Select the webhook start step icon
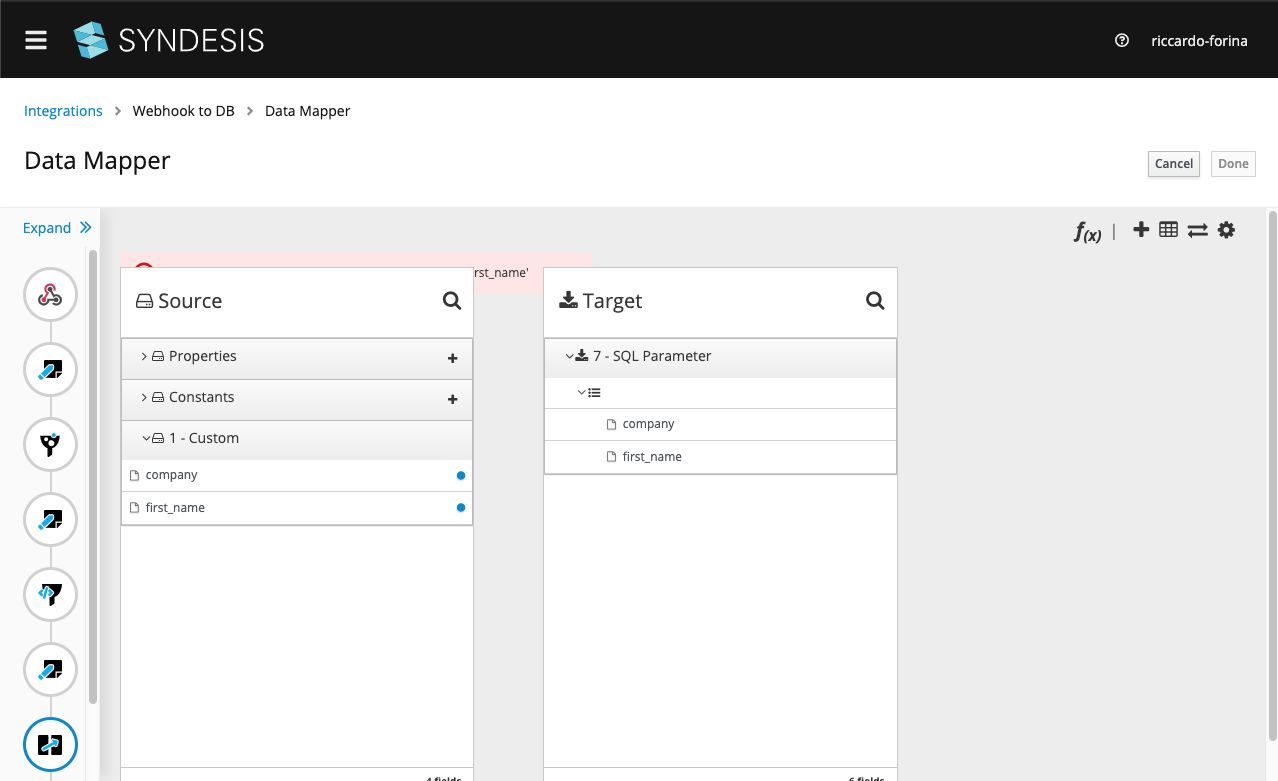Viewport: 1278px width, 781px height. click(50, 295)
